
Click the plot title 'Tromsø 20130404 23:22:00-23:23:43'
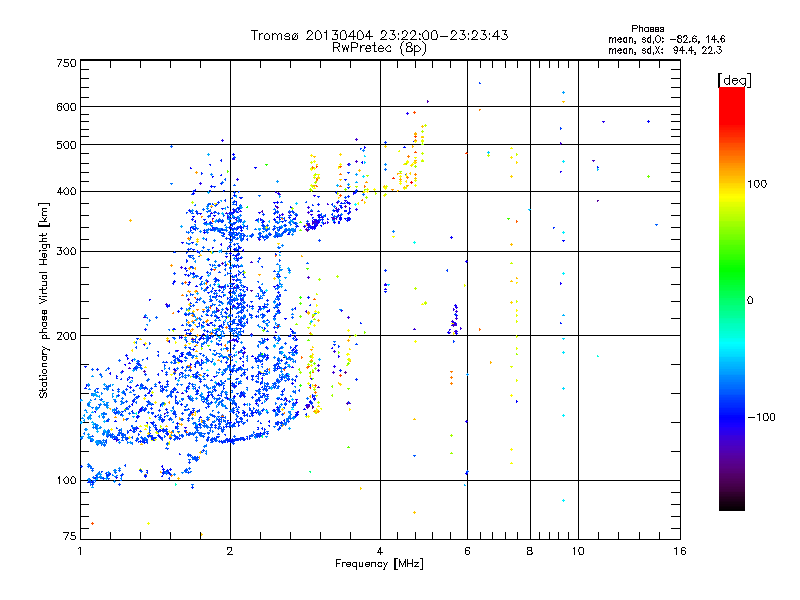[x=379, y=35]
